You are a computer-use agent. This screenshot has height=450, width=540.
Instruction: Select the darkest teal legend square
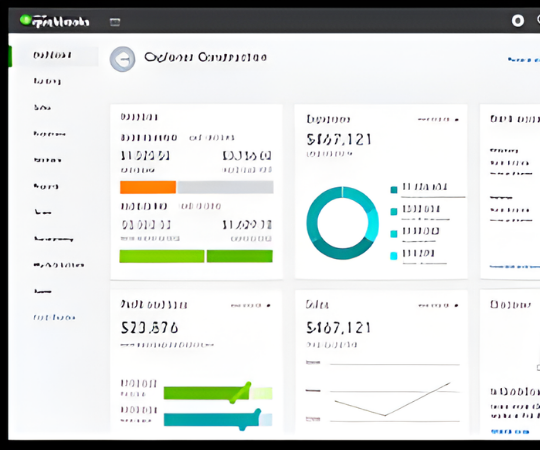[394, 189]
